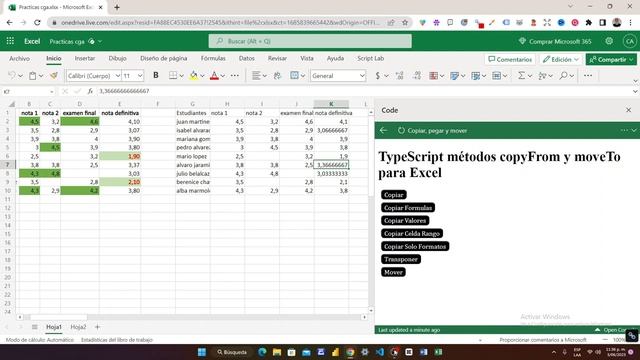Click the AutoSum sigma icon
The width and height of the screenshot is (640, 360).
tap(521, 76)
